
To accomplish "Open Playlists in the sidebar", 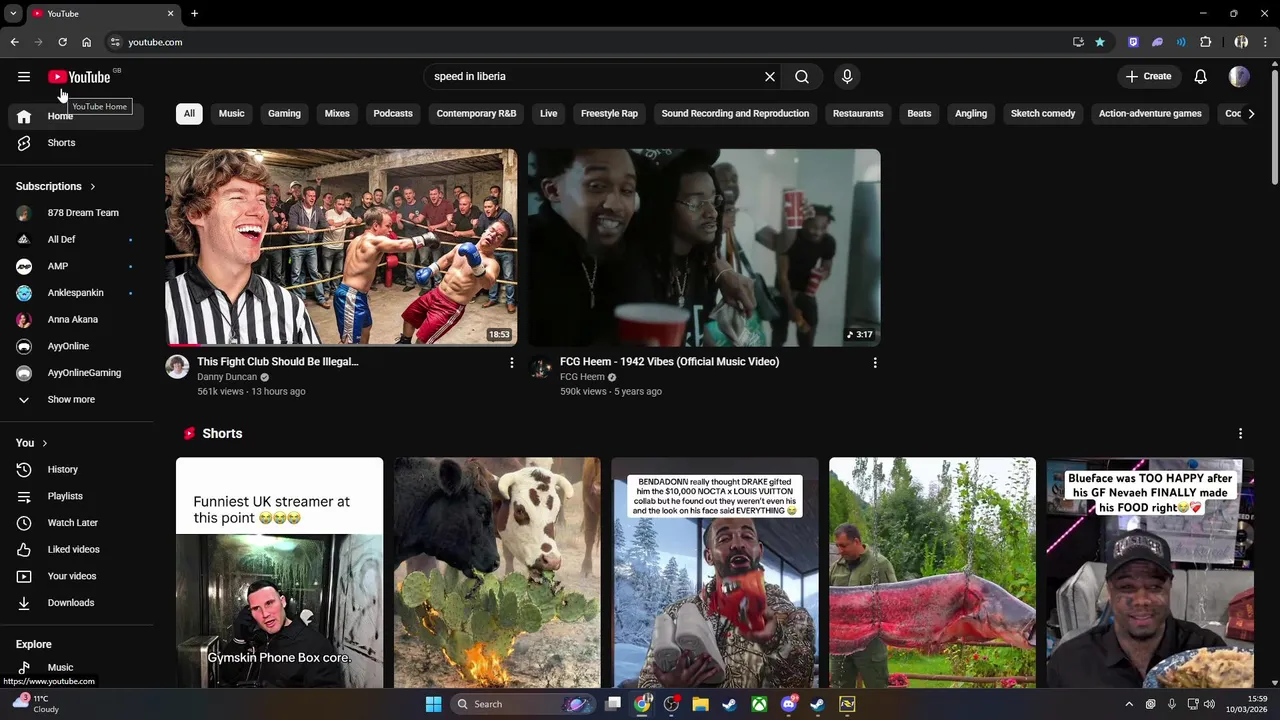I will coord(77,496).
